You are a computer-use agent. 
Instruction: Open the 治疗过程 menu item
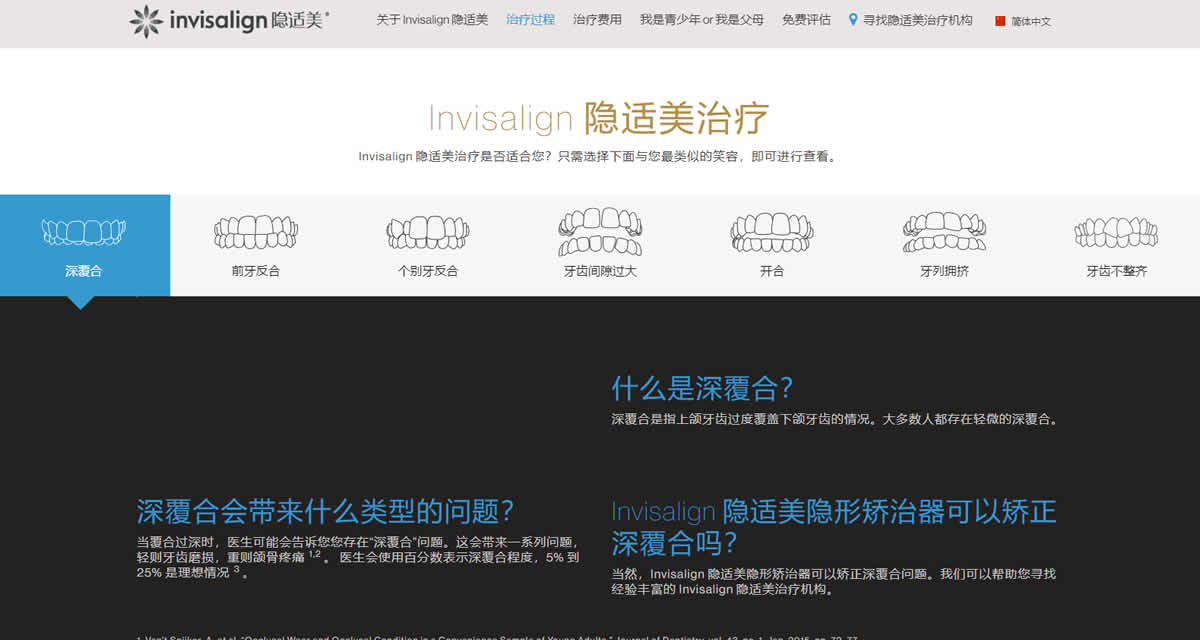coord(530,20)
